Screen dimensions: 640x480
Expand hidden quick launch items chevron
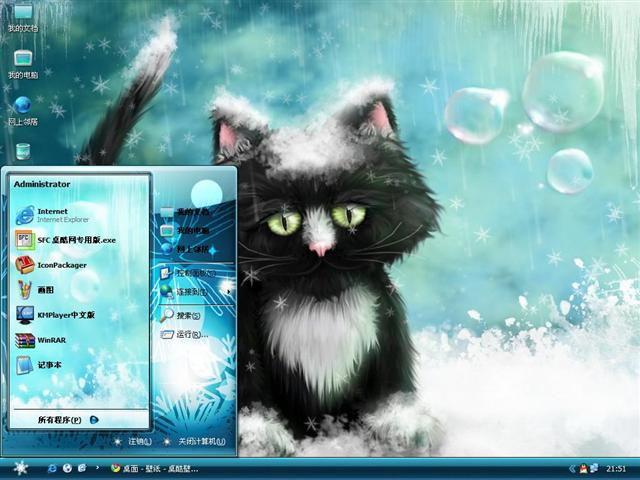click(x=97, y=467)
